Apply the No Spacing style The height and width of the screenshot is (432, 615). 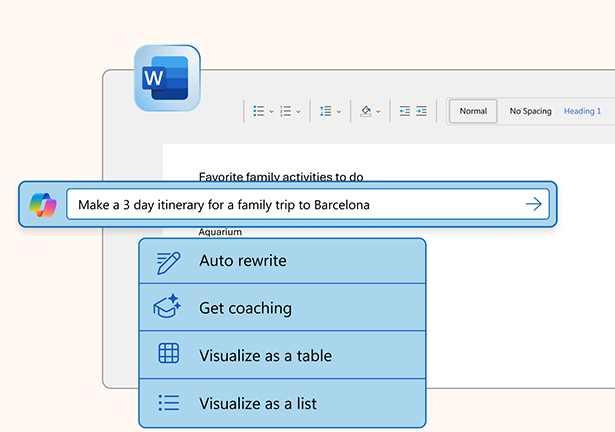tap(530, 111)
